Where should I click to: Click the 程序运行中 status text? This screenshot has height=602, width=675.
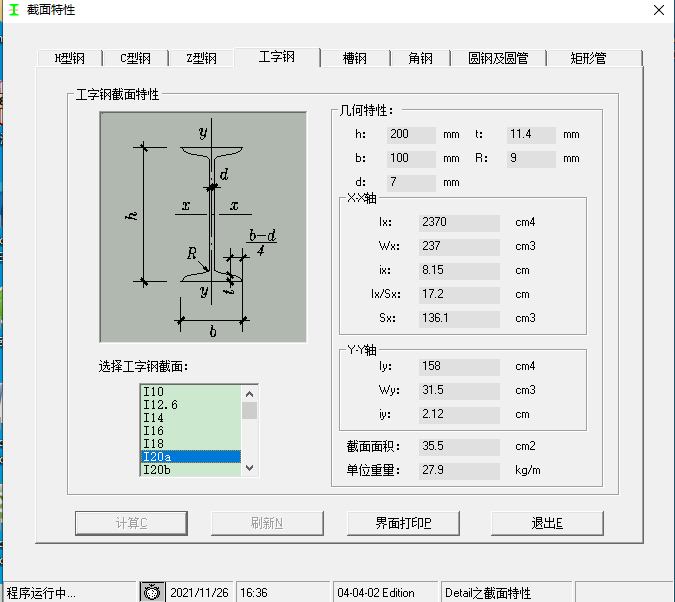pyautogui.click(x=41, y=593)
